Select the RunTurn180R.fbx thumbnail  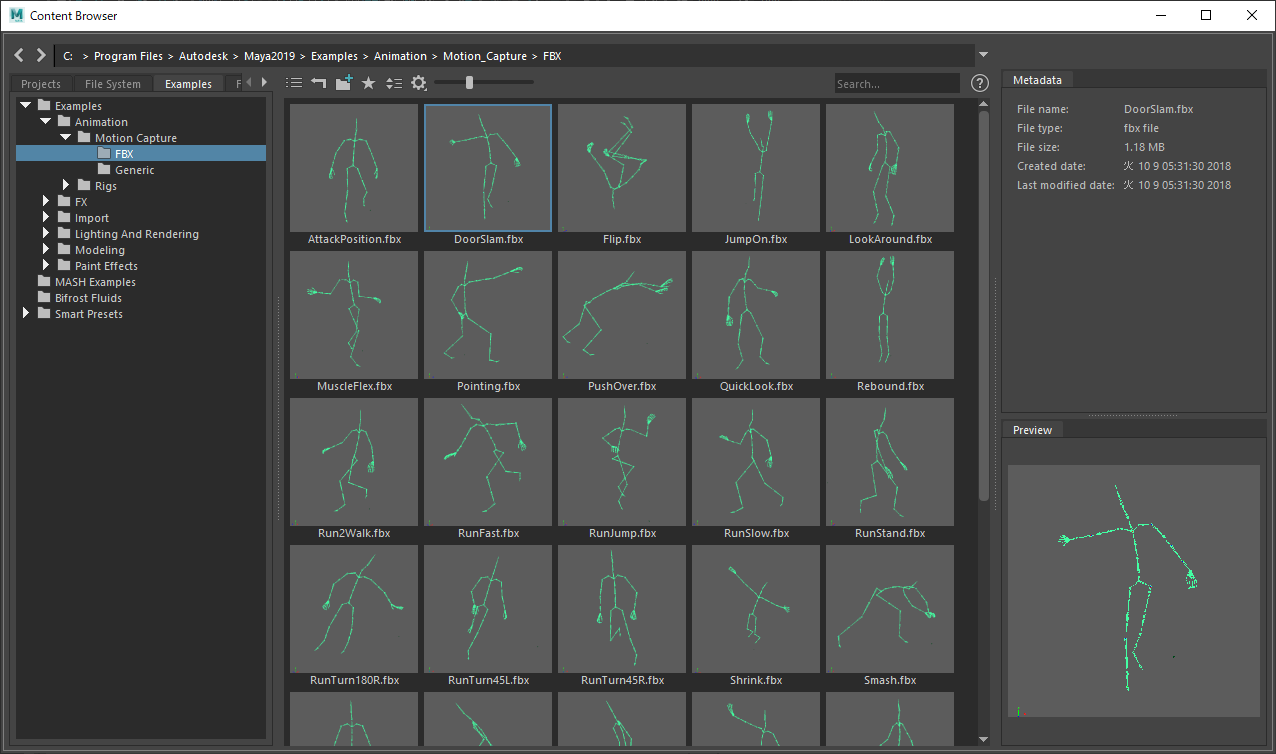tap(354, 609)
